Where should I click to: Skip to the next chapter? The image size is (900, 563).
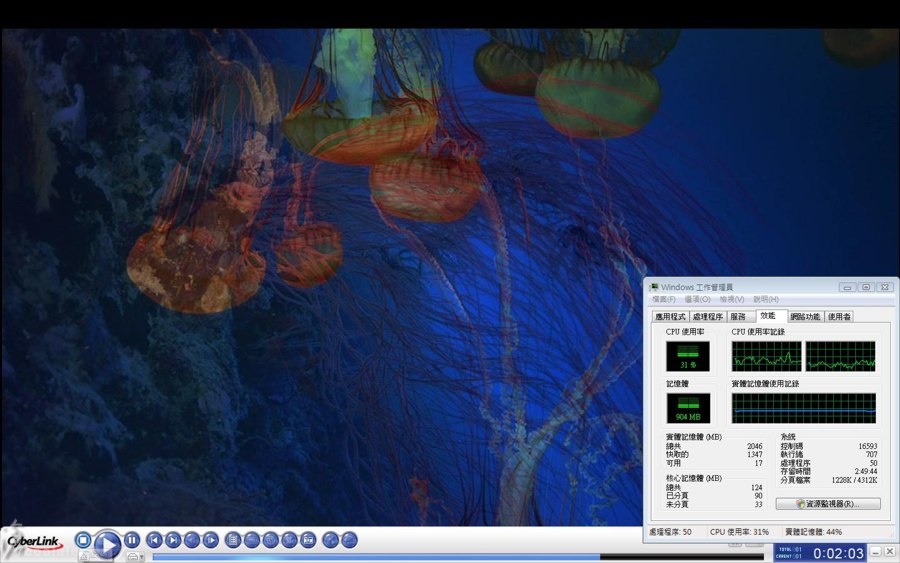tap(173, 540)
